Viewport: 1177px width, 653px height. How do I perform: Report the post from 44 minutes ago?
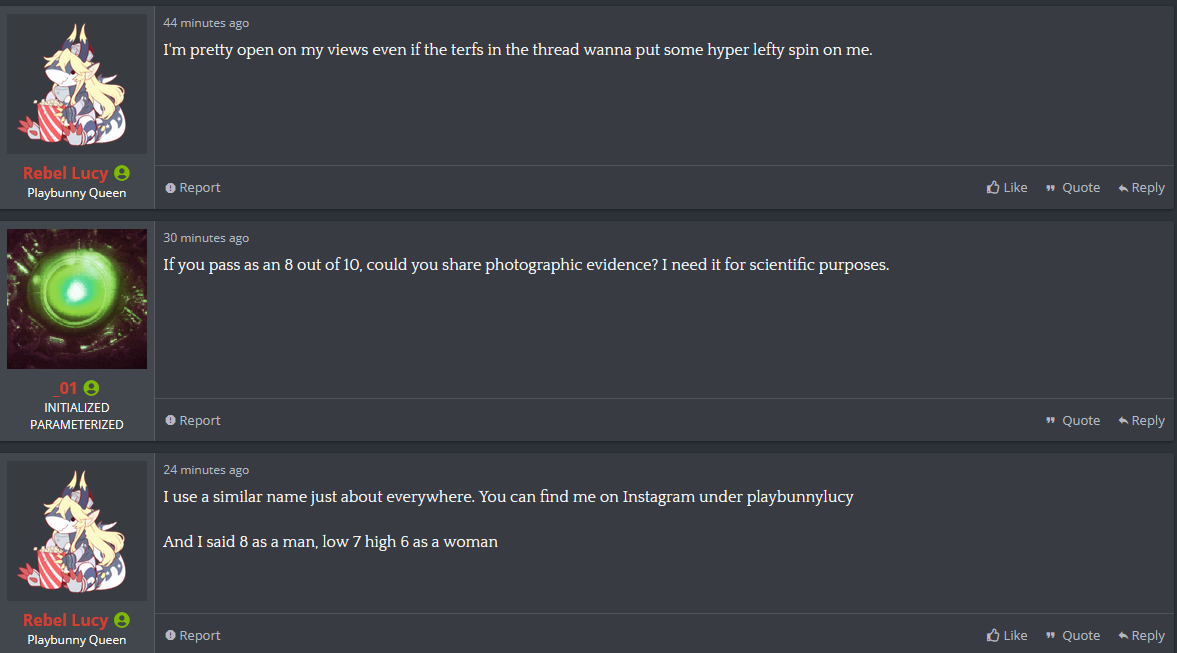coord(193,188)
